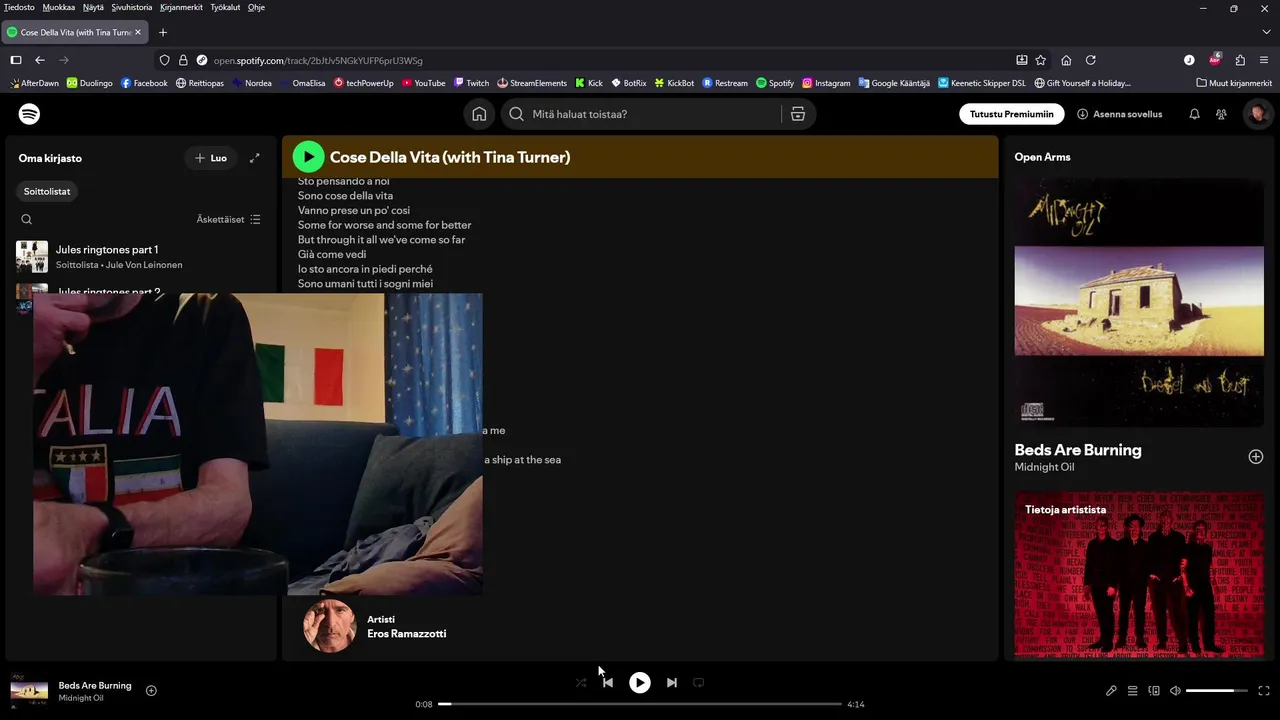Click the Luo create button
The width and height of the screenshot is (1280, 720).
pyautogui.click(x=211, y=158)
